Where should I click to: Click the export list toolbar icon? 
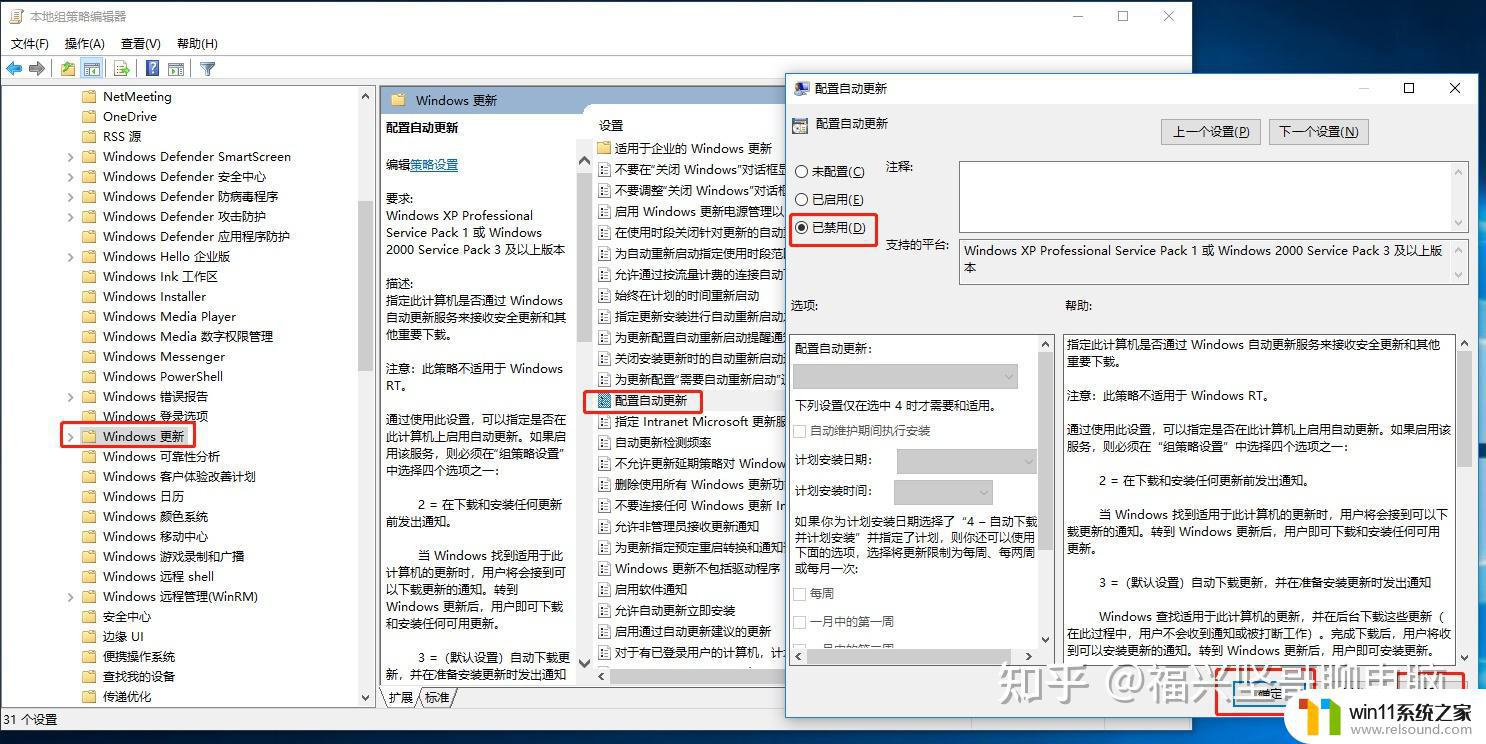122,69
